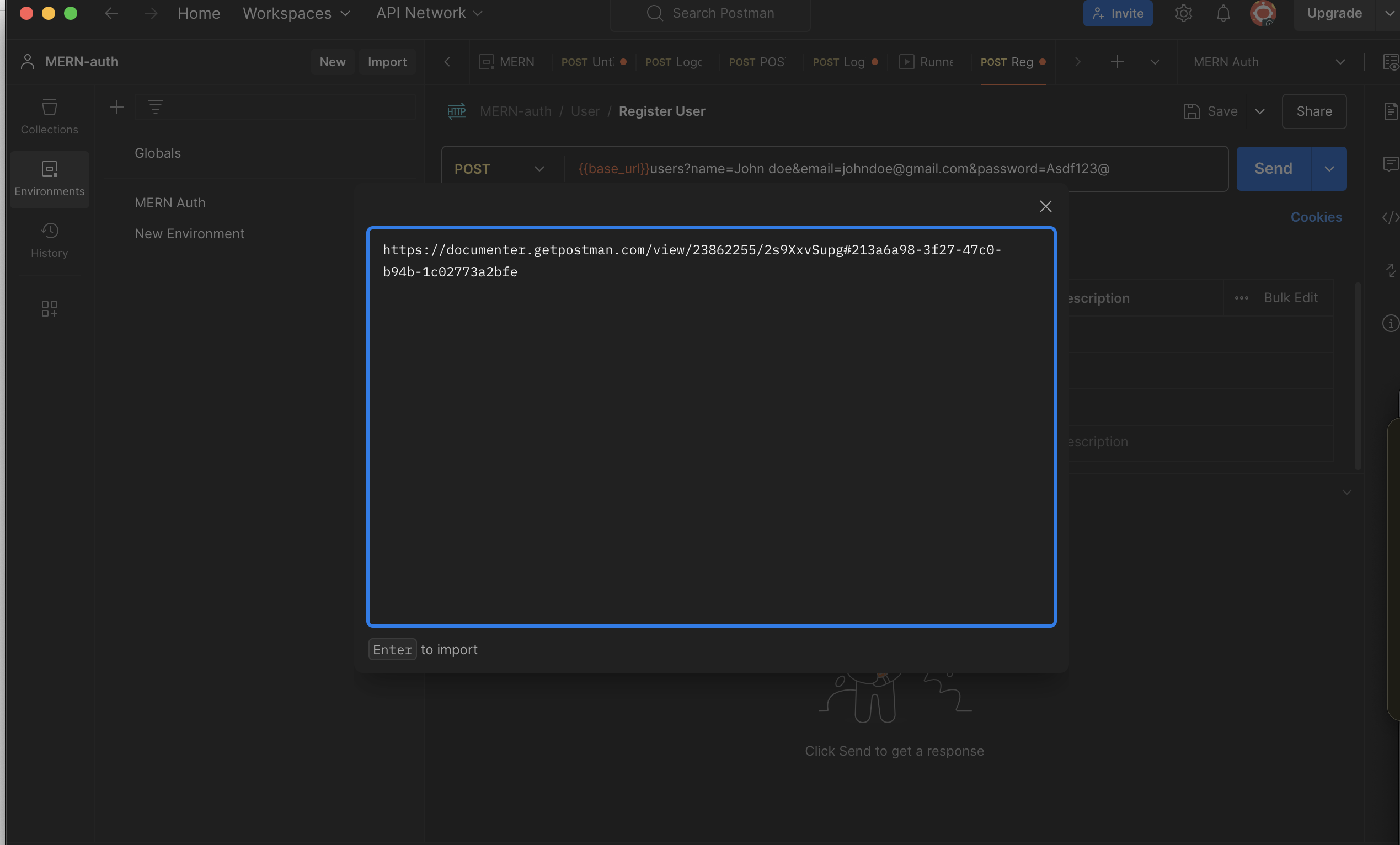The width and height of the screenshot is (1400, 845).
Task: Open the new tab plus icon
Action: (1116, 62)
